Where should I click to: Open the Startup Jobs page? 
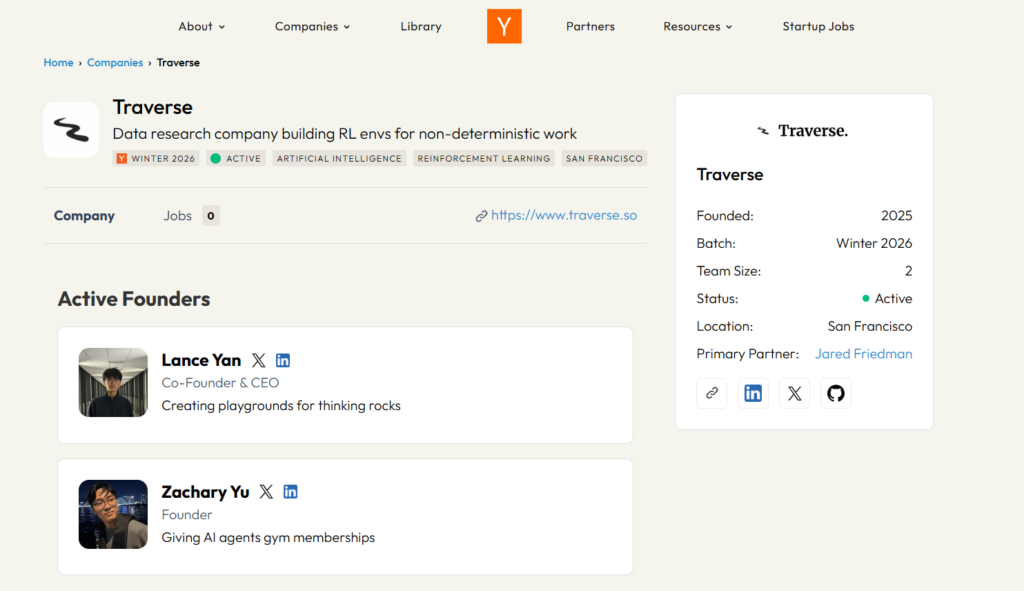(818, 26)
